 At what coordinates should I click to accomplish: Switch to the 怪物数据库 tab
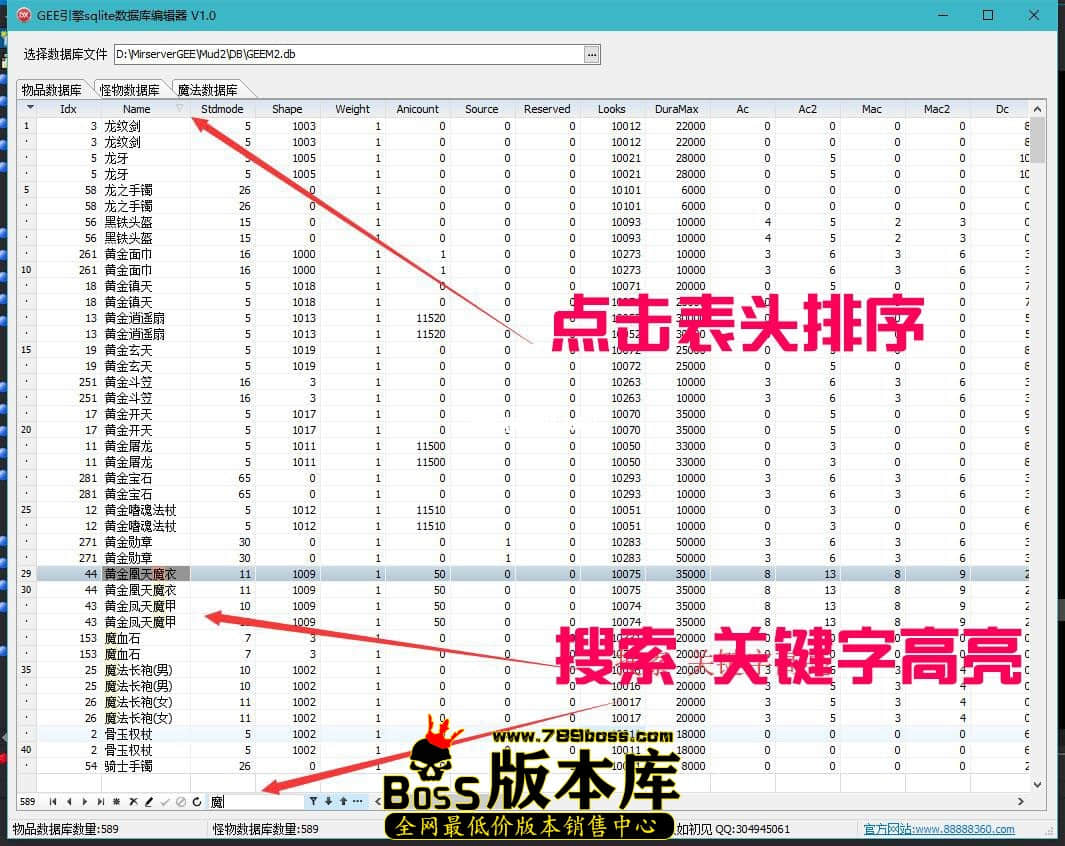pyautogui.click(x=130, y=90)
